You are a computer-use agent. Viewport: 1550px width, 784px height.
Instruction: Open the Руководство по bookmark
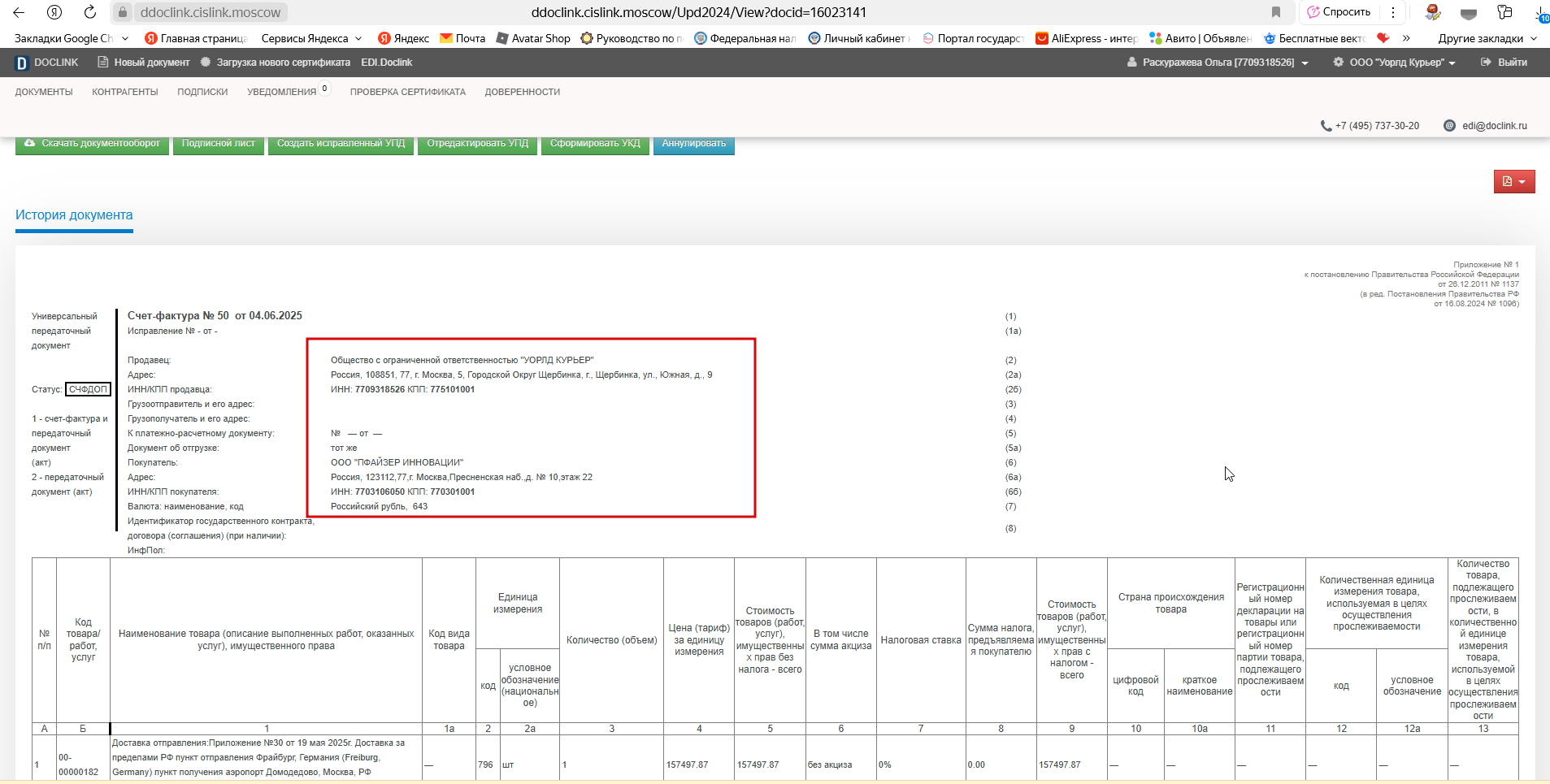click(x=632, y=38)
